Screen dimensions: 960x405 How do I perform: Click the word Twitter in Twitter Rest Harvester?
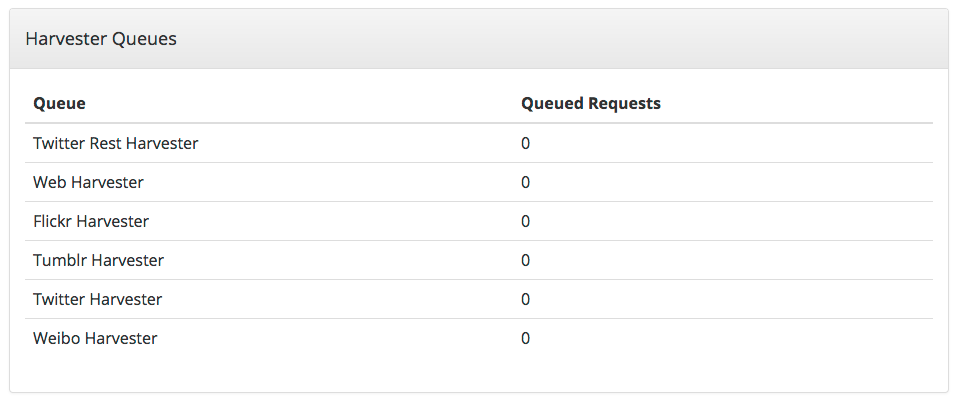point(59,143)
